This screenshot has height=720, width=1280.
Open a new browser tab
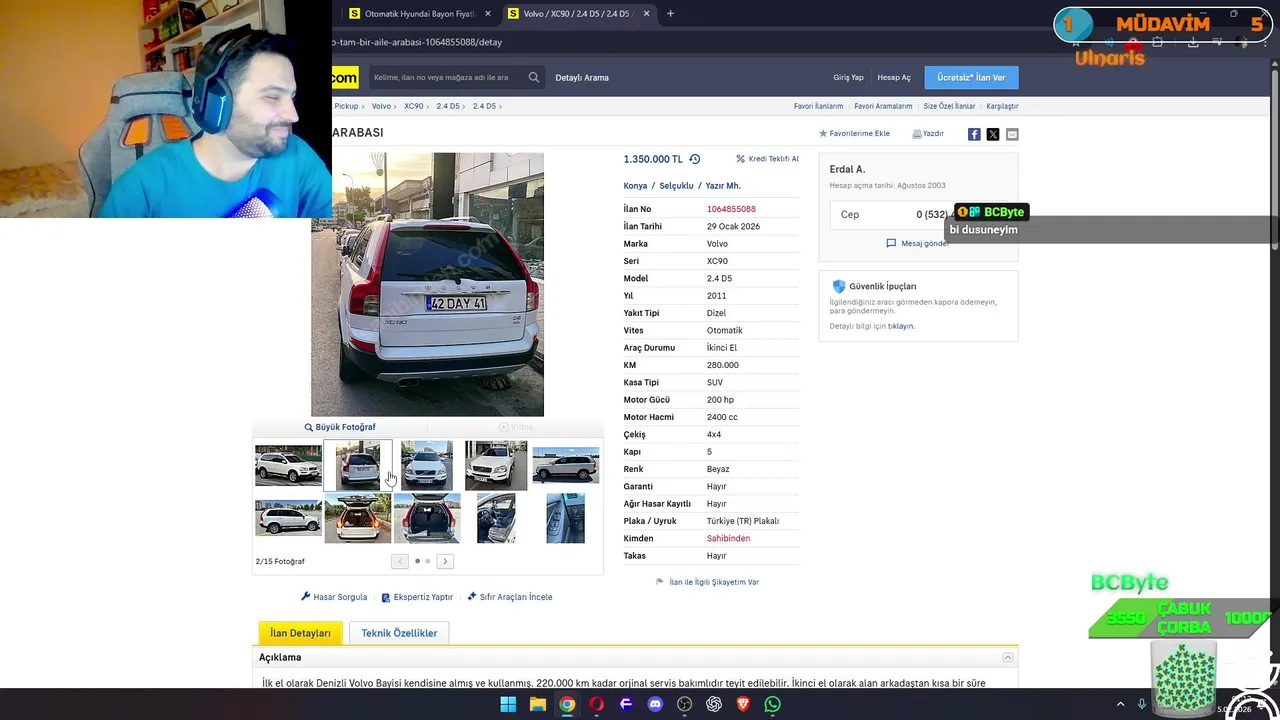[670, 14]
